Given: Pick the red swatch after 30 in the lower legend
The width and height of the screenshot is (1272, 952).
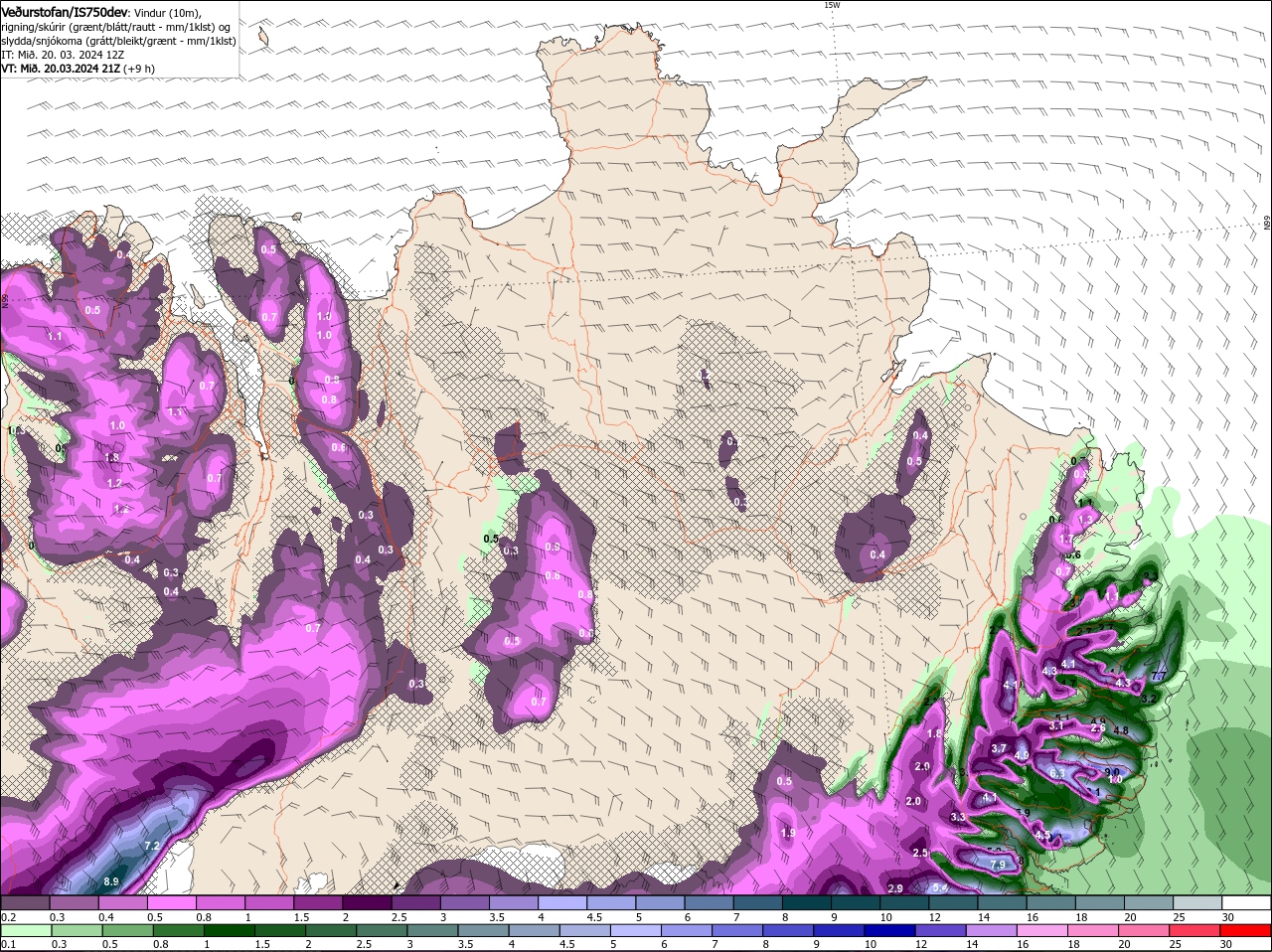Looking at the screenshot, I should pyautogui.click(x=1247, y=931).
